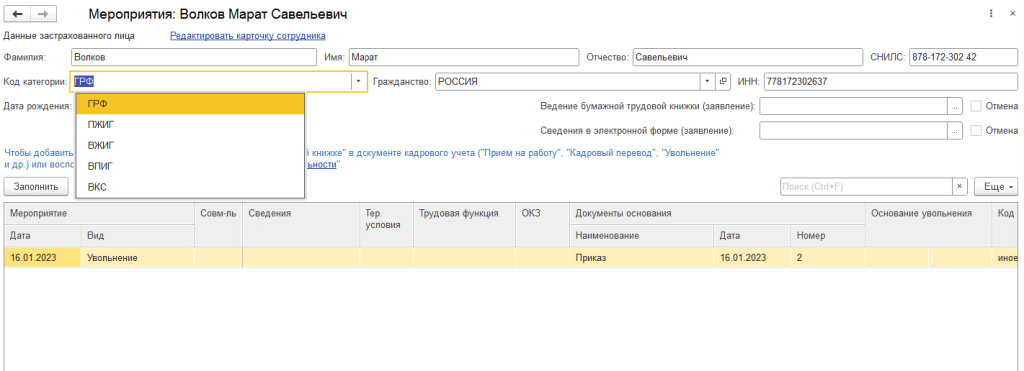
Task: Focus the Код категории input with ГРФ
Action: tap(211, 82)
